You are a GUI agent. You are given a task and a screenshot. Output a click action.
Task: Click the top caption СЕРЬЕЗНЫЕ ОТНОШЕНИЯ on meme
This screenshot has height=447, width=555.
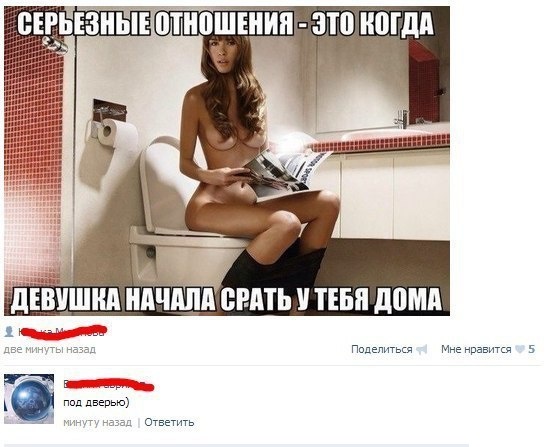point(155,24)
